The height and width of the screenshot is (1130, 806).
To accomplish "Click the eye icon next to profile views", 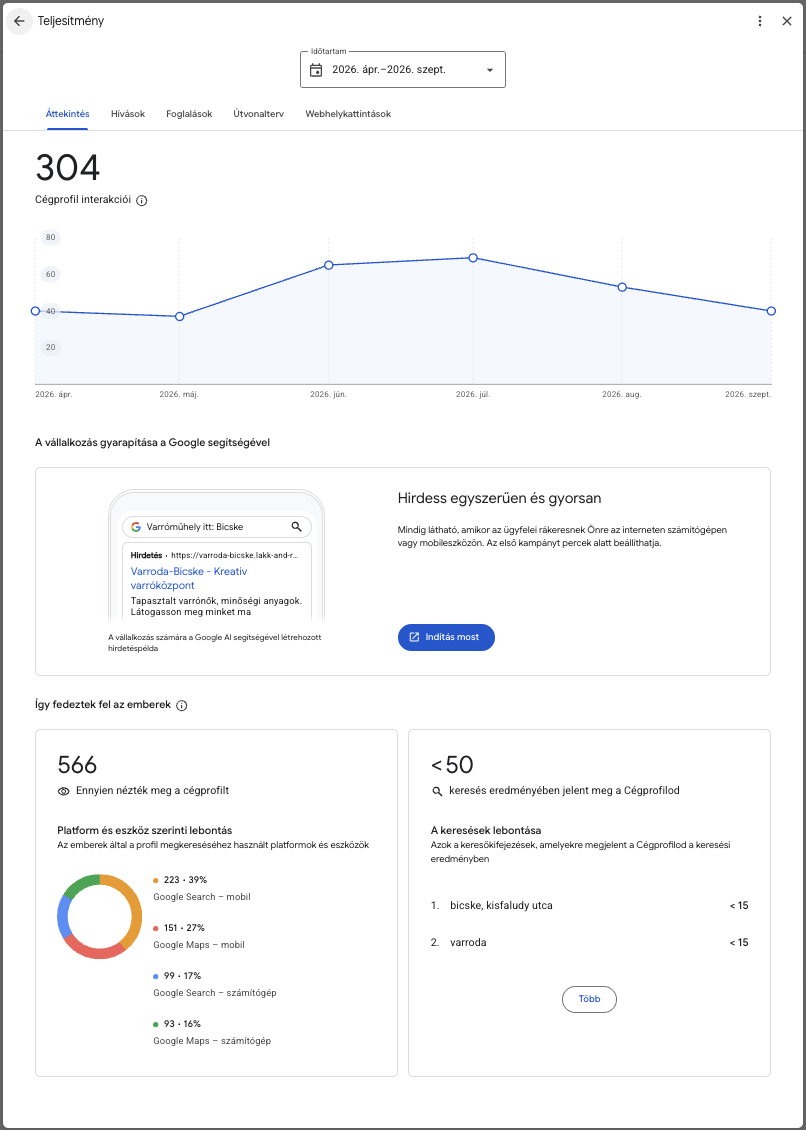I will click(x=63, y=791).
